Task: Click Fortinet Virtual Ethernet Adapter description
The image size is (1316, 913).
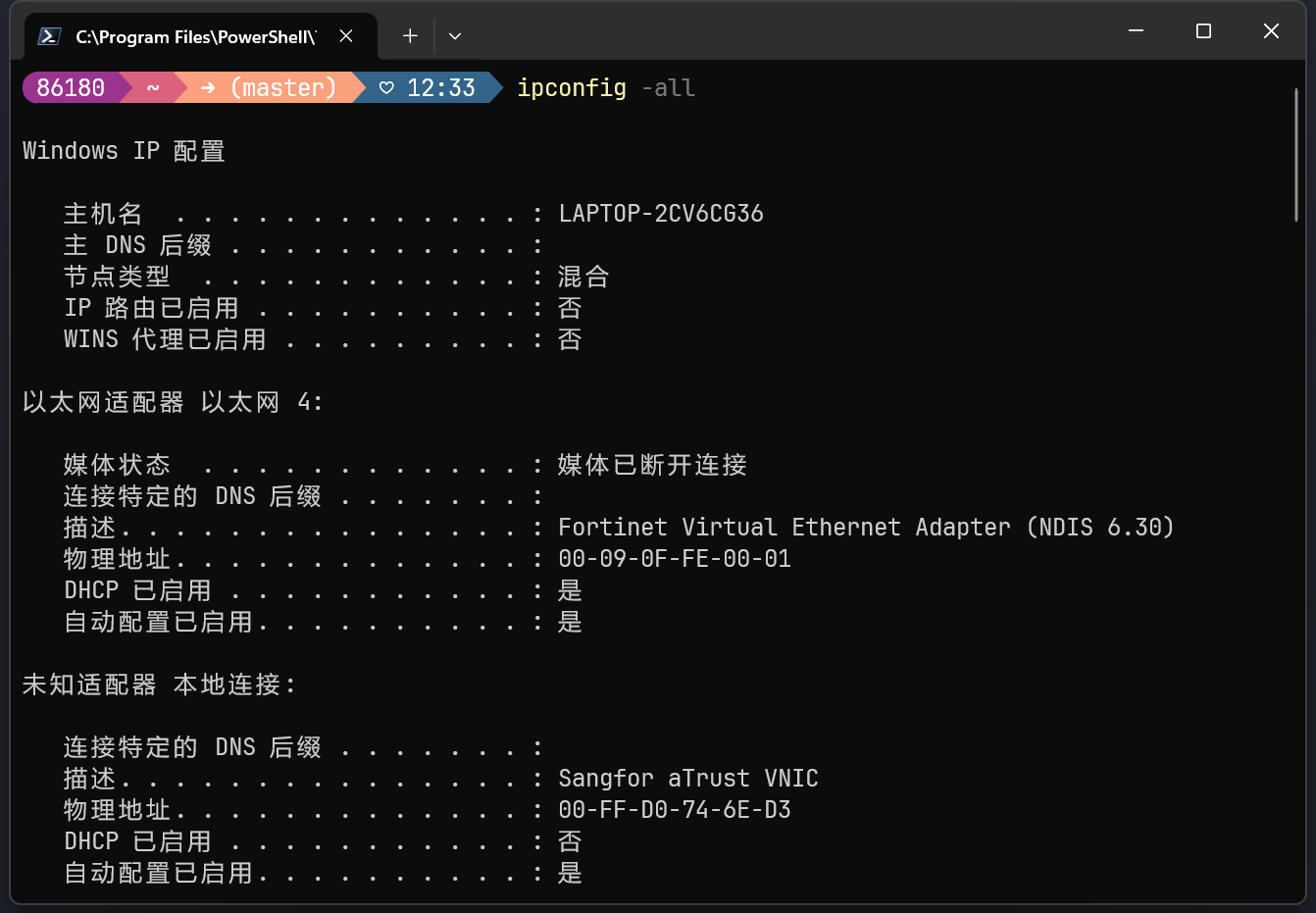Action: click(866, 528)
